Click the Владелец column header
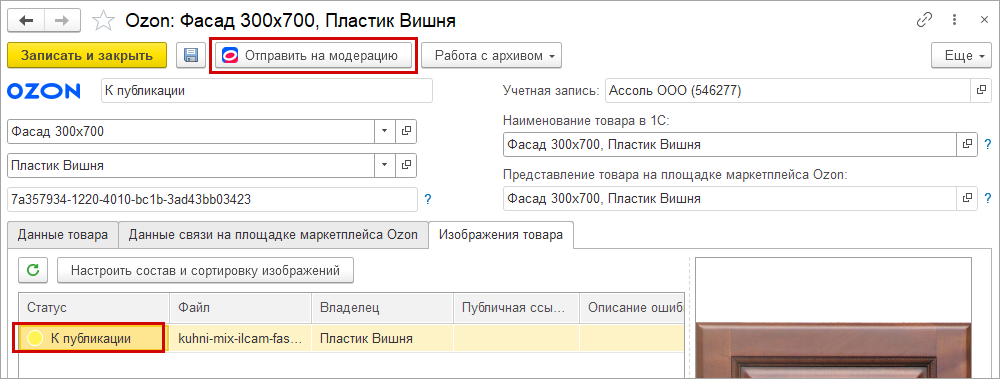Image resolution: width=1000 pixels, height=379 pixels. click(382, 308)
